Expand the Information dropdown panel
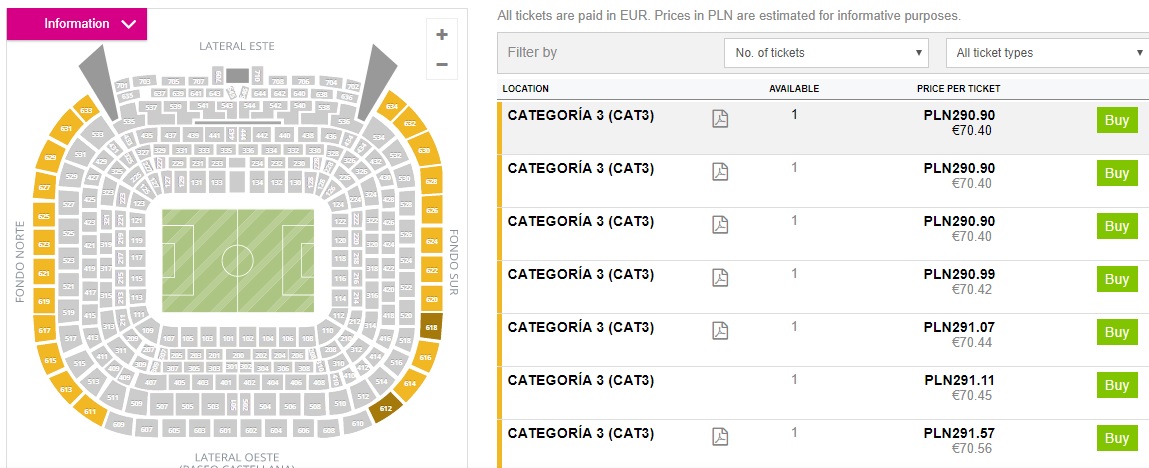This screenshot has height=468, width=1149. 77,24
